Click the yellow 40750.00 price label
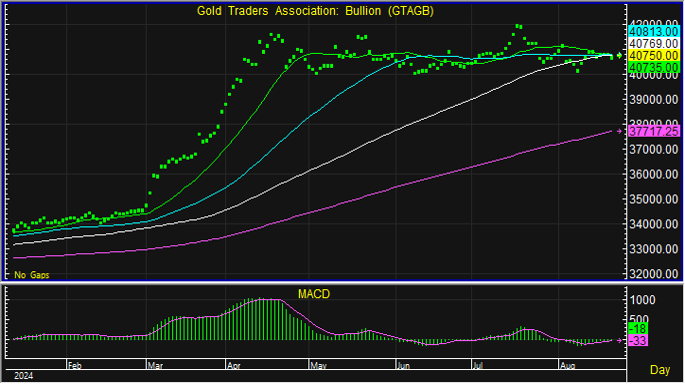 coord(654,55)
